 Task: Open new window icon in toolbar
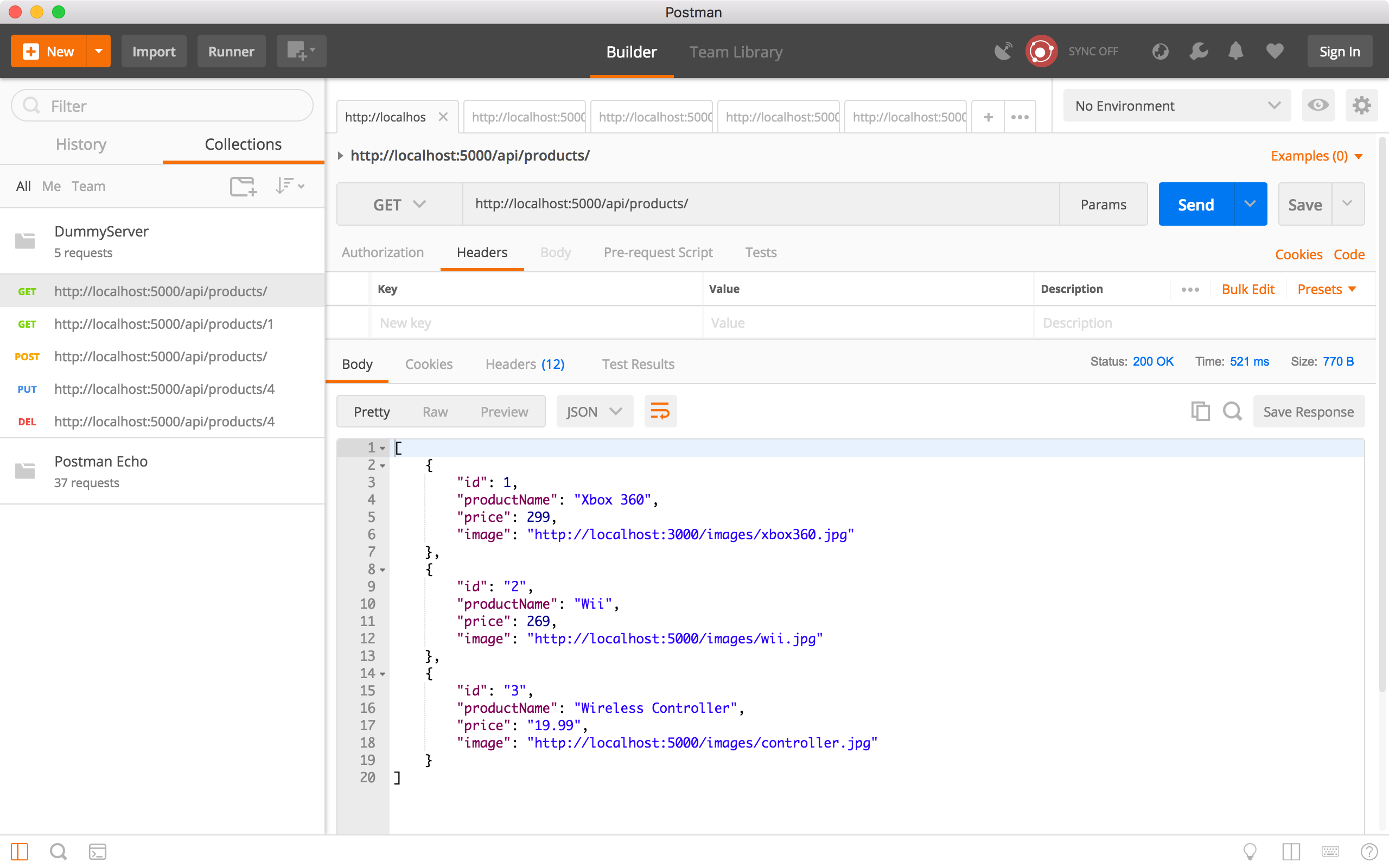[301, 52]
